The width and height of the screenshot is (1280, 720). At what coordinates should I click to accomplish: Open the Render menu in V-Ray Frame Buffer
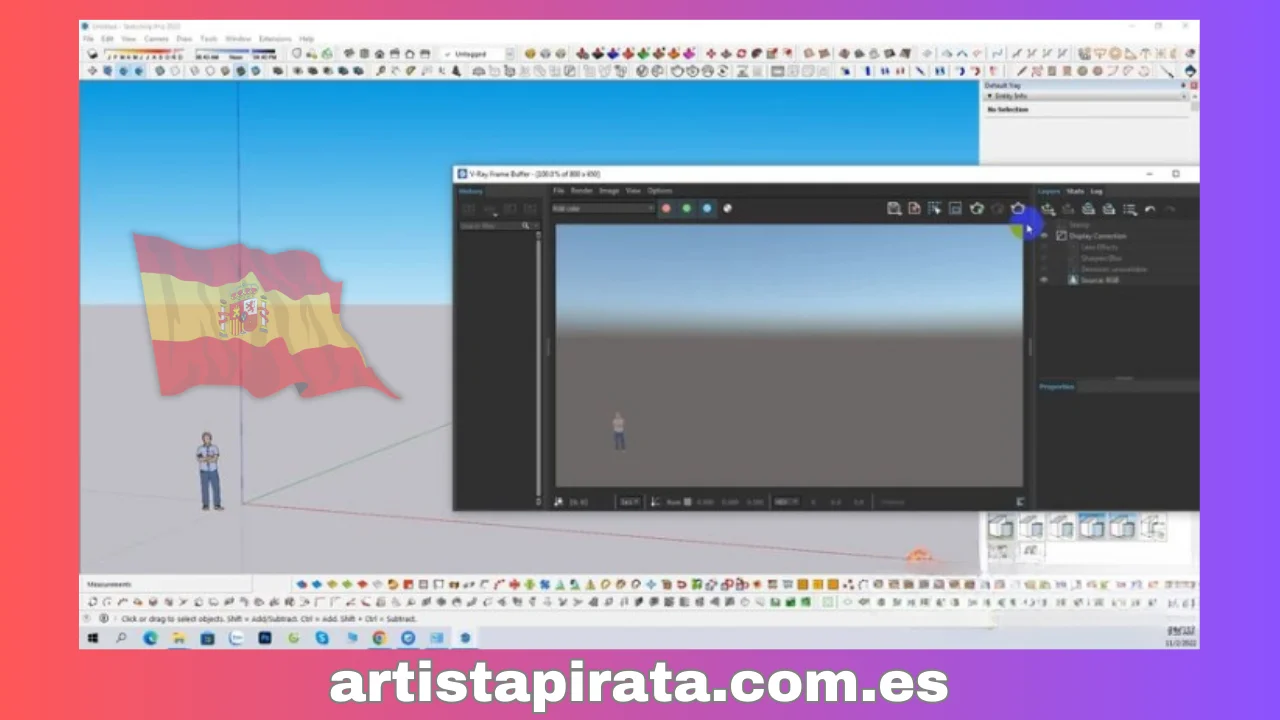[582, 190]
